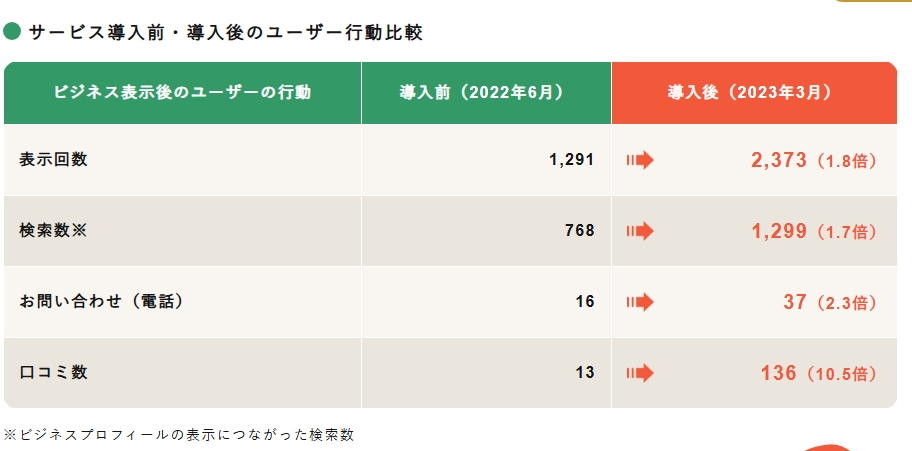Click the ※ビジネスプロフィール footnote text

coord(180,435)
